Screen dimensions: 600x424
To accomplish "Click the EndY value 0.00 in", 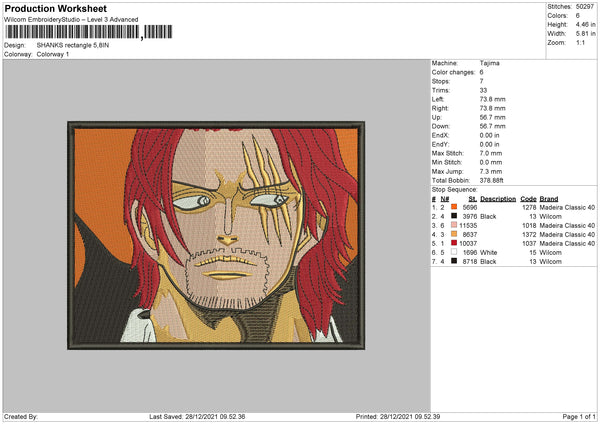I will coord(489,144).
